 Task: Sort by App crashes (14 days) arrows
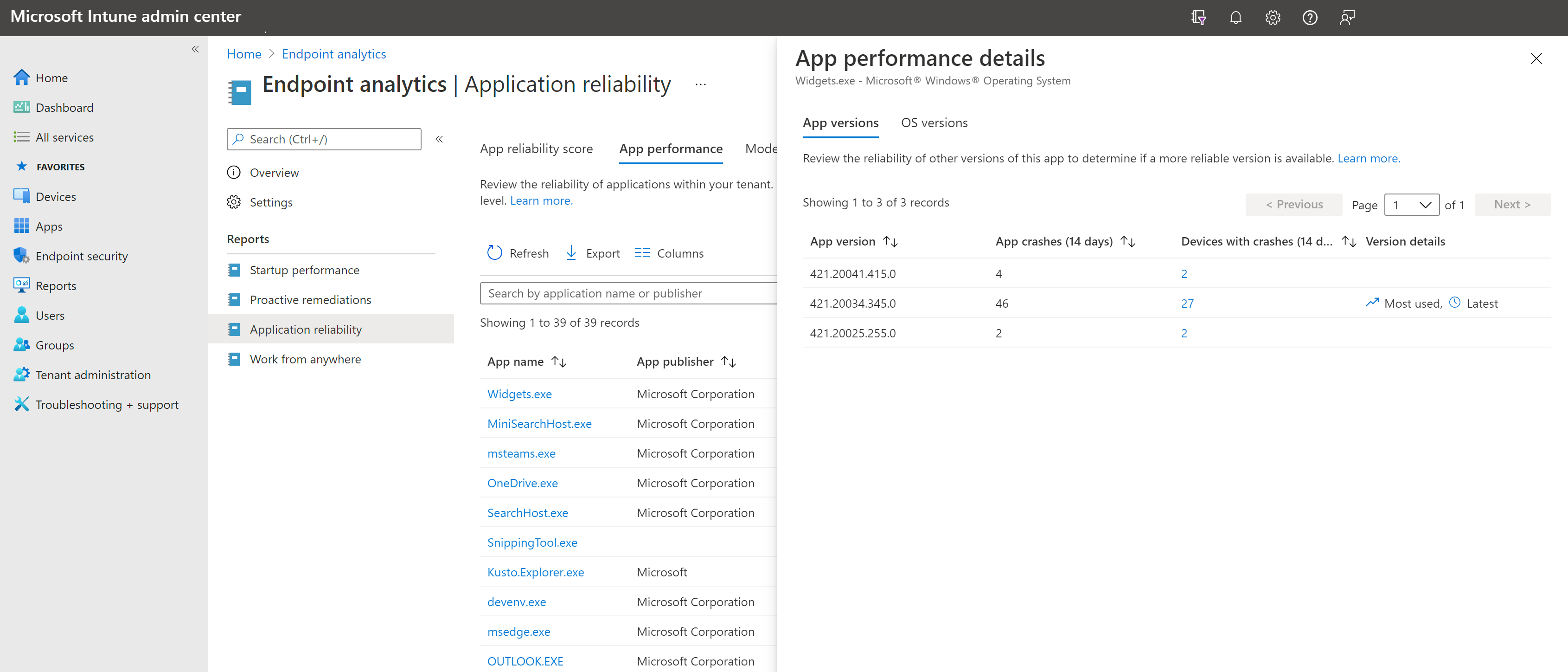(x=1128, y=242)
